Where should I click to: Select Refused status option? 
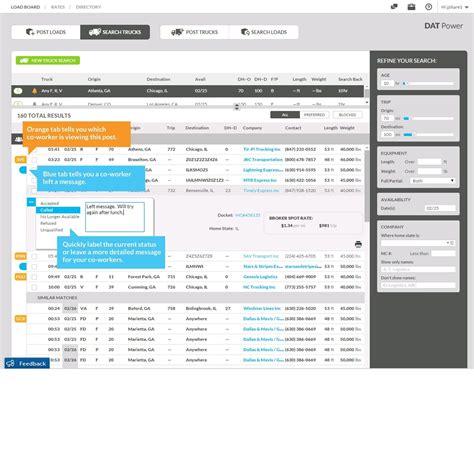tap(48, 223)
